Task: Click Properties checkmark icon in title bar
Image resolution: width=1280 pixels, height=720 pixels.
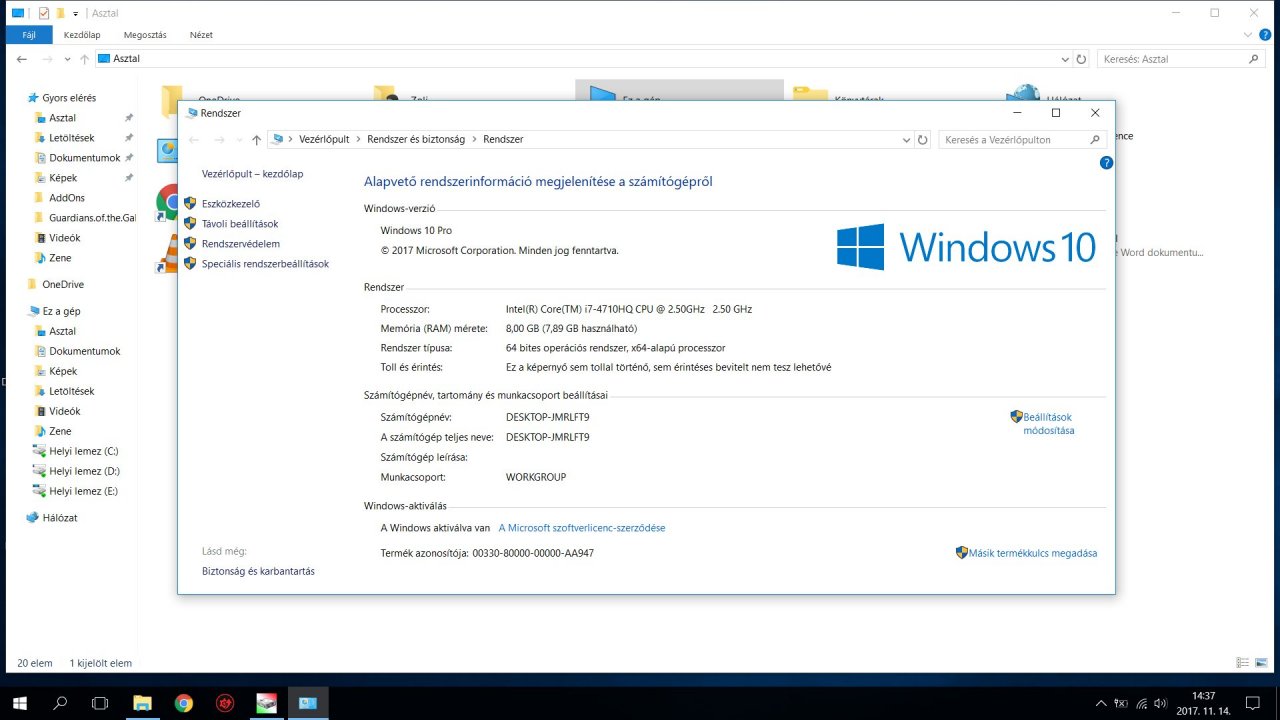Action: [43, 13]
